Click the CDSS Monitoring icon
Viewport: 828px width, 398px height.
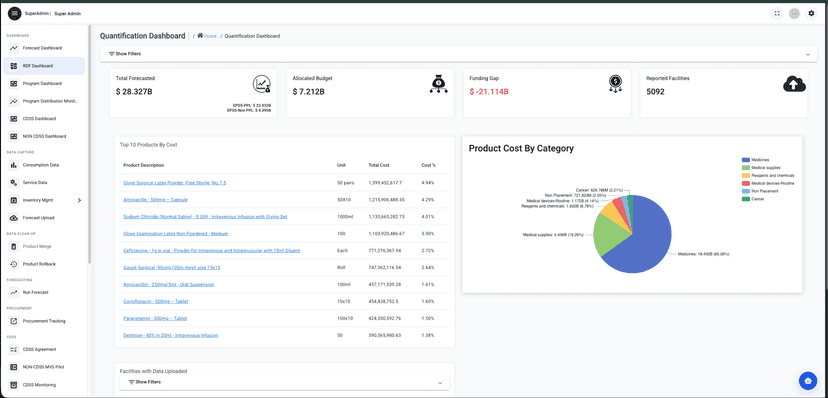click(14, 385)
